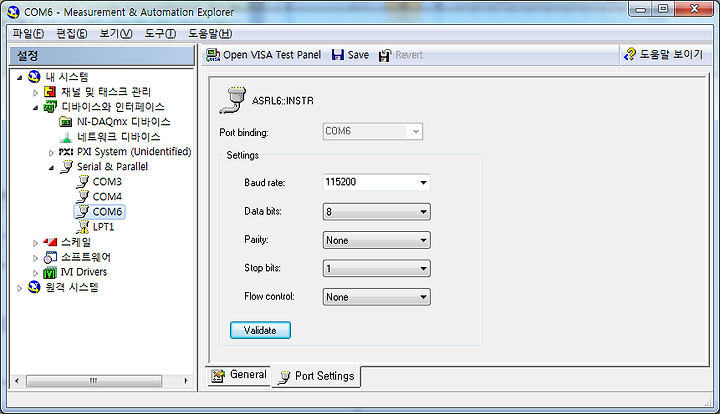Click the Serial & Parallel connector icon
The image size is (720, 414).
click(x=66, y=167)
